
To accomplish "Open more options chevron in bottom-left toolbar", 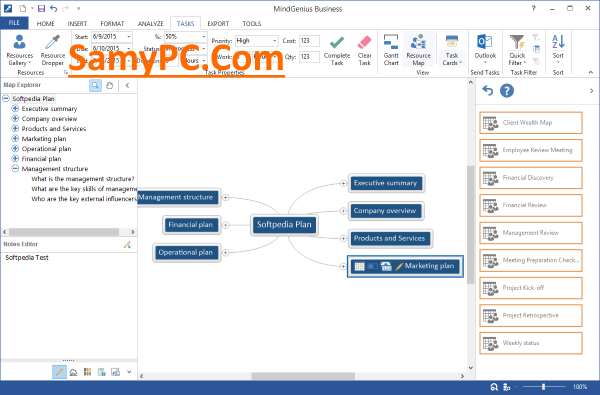I will coord(129,372).
